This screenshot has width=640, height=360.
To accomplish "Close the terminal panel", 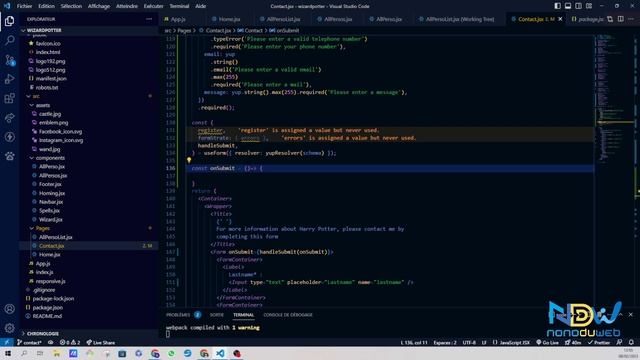I will pyautogui.click(x=631, y=315).
